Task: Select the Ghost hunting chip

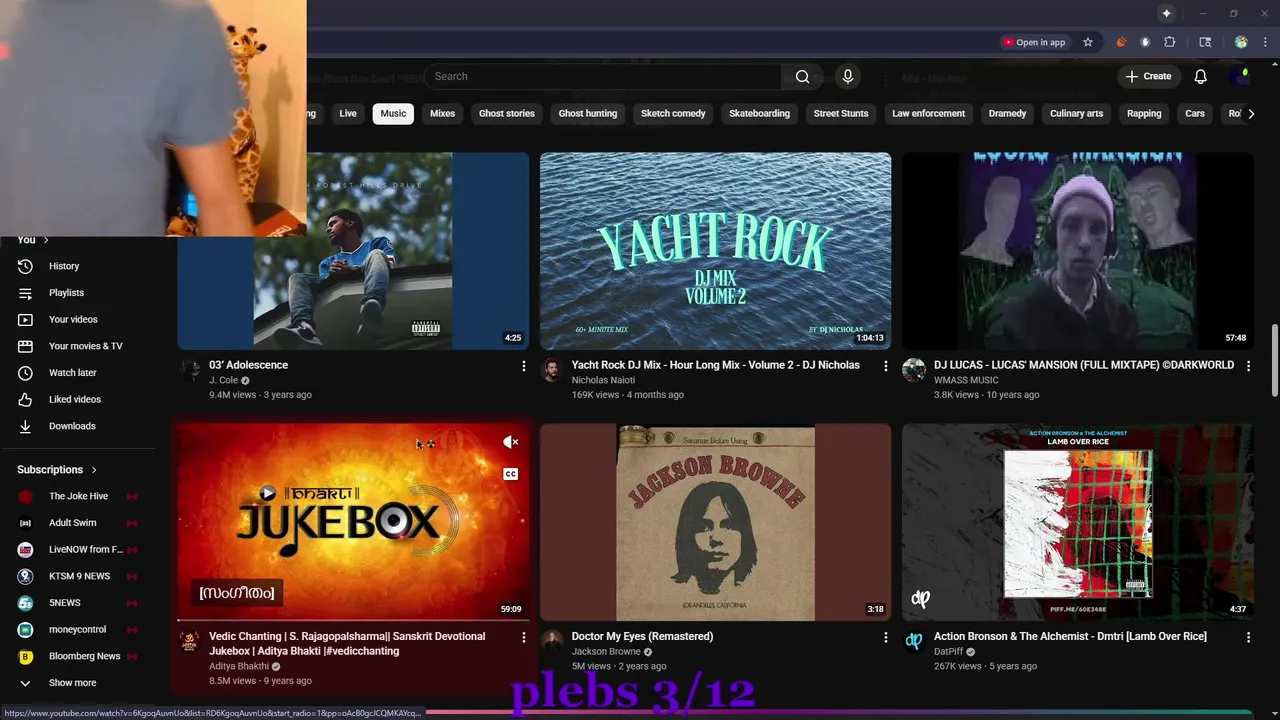Action: tap(587, 114)
